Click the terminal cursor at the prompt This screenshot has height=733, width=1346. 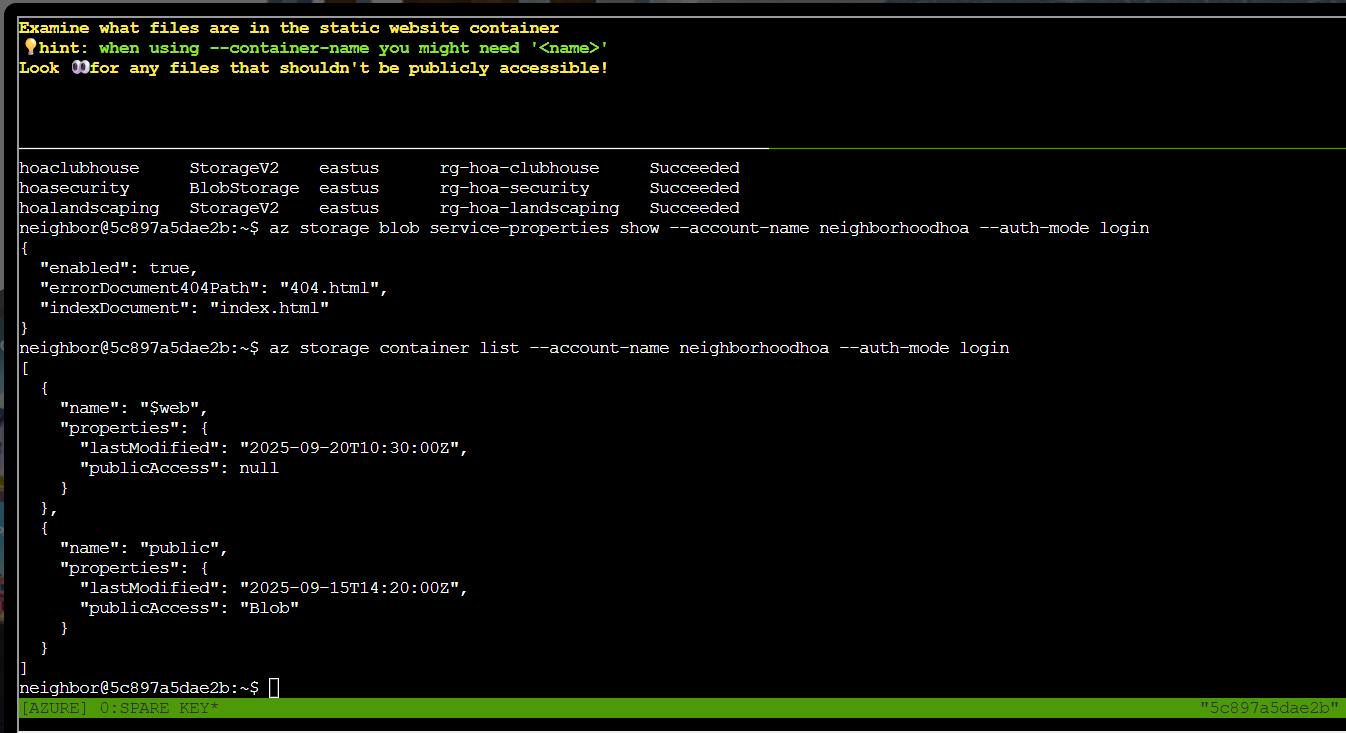[274, 688]
